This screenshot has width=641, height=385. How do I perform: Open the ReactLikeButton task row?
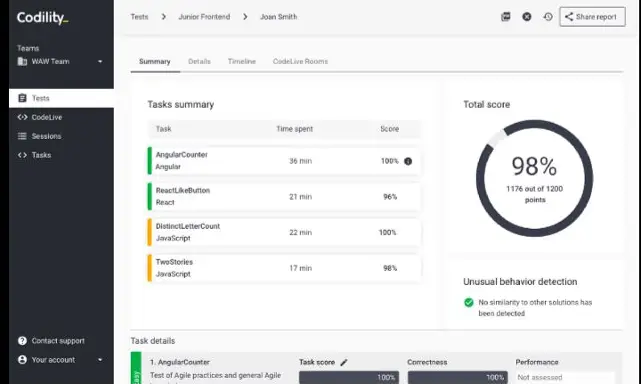coord(284,197)
